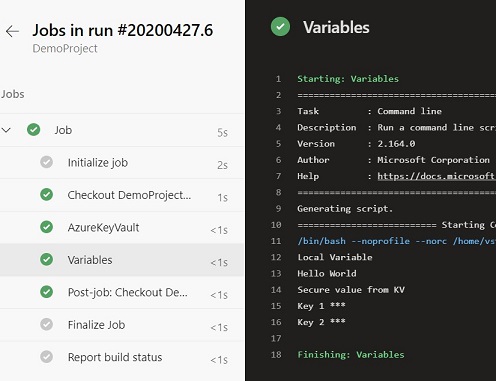
Task: Click gray status icon for Report build status
Action: [x=46, y=357]
